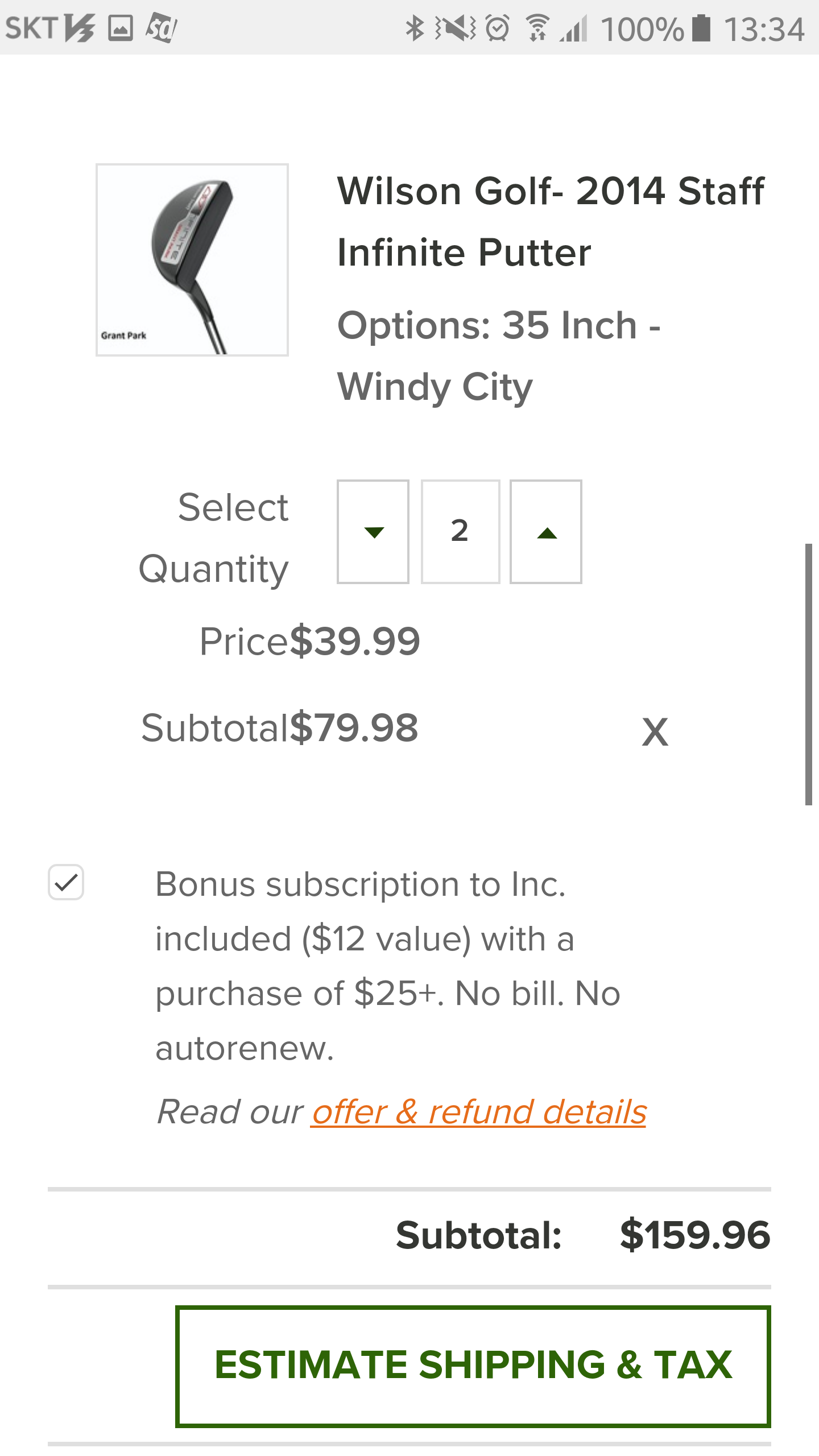
Task: Tap the SD notification icon
Action: [161, 28]
